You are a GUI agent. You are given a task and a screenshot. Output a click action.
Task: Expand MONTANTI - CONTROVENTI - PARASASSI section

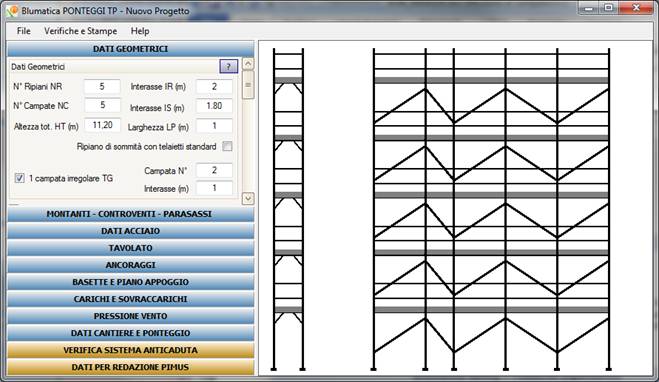pyautogui.click(x=130, y=214)
